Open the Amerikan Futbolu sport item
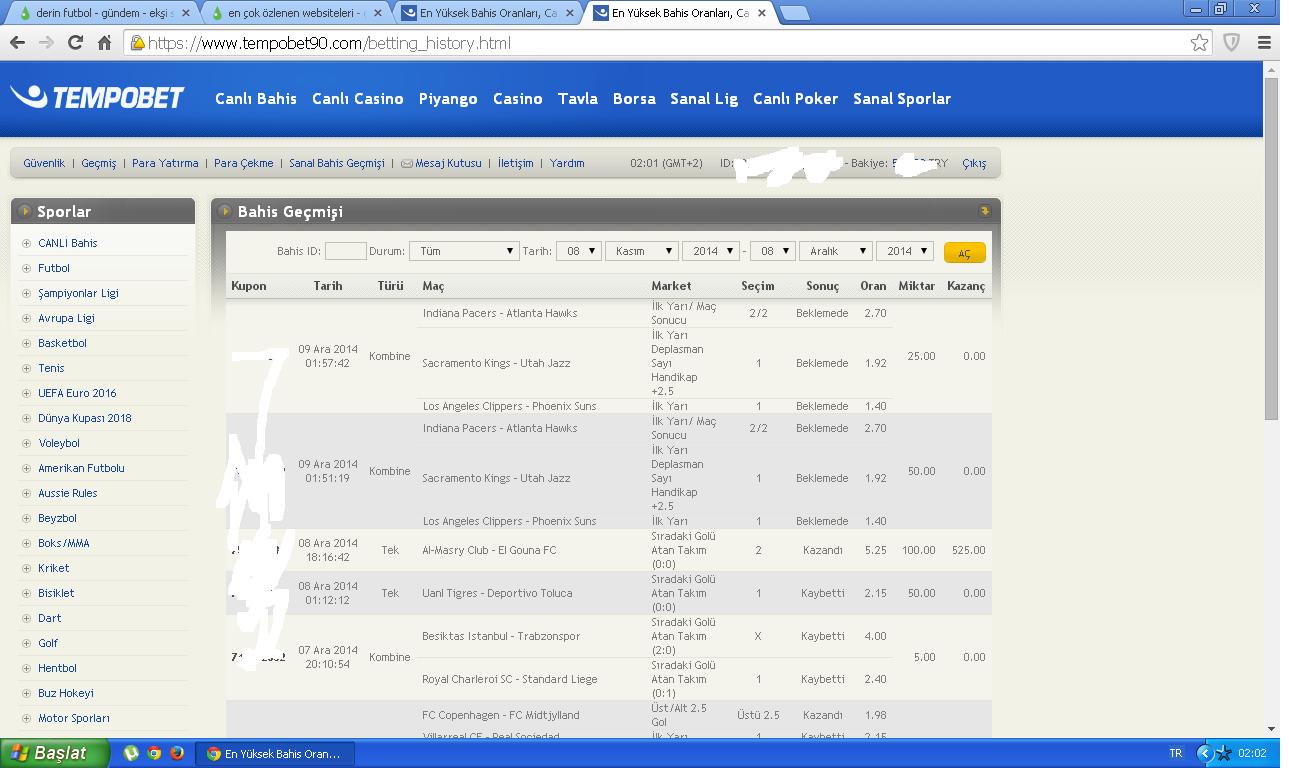The width and height of the screenshot is (1289, 768). (x=81, y=468)
